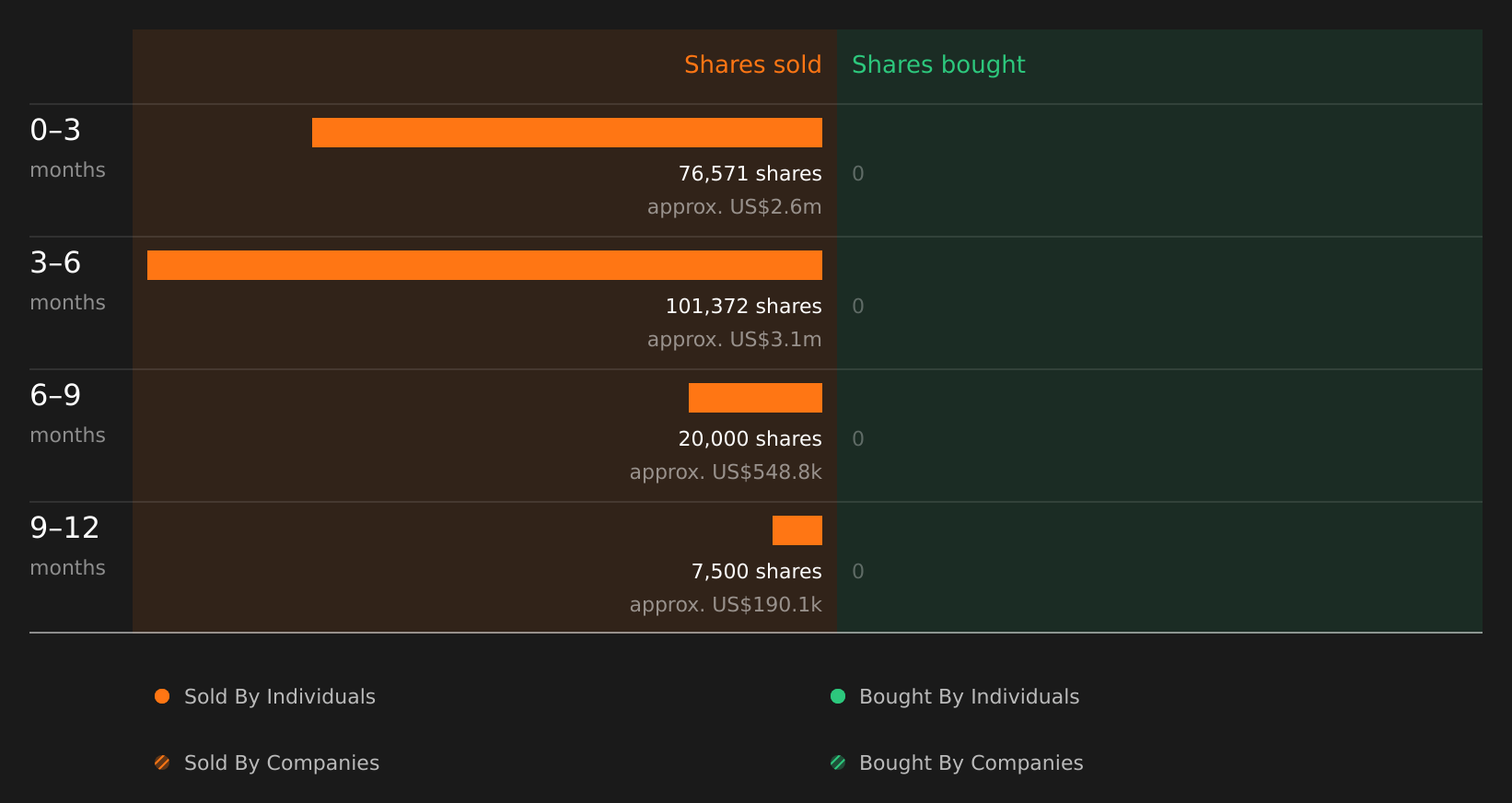
Task: Click the orange Sold By Individuals dot
Action: [162, 696]
